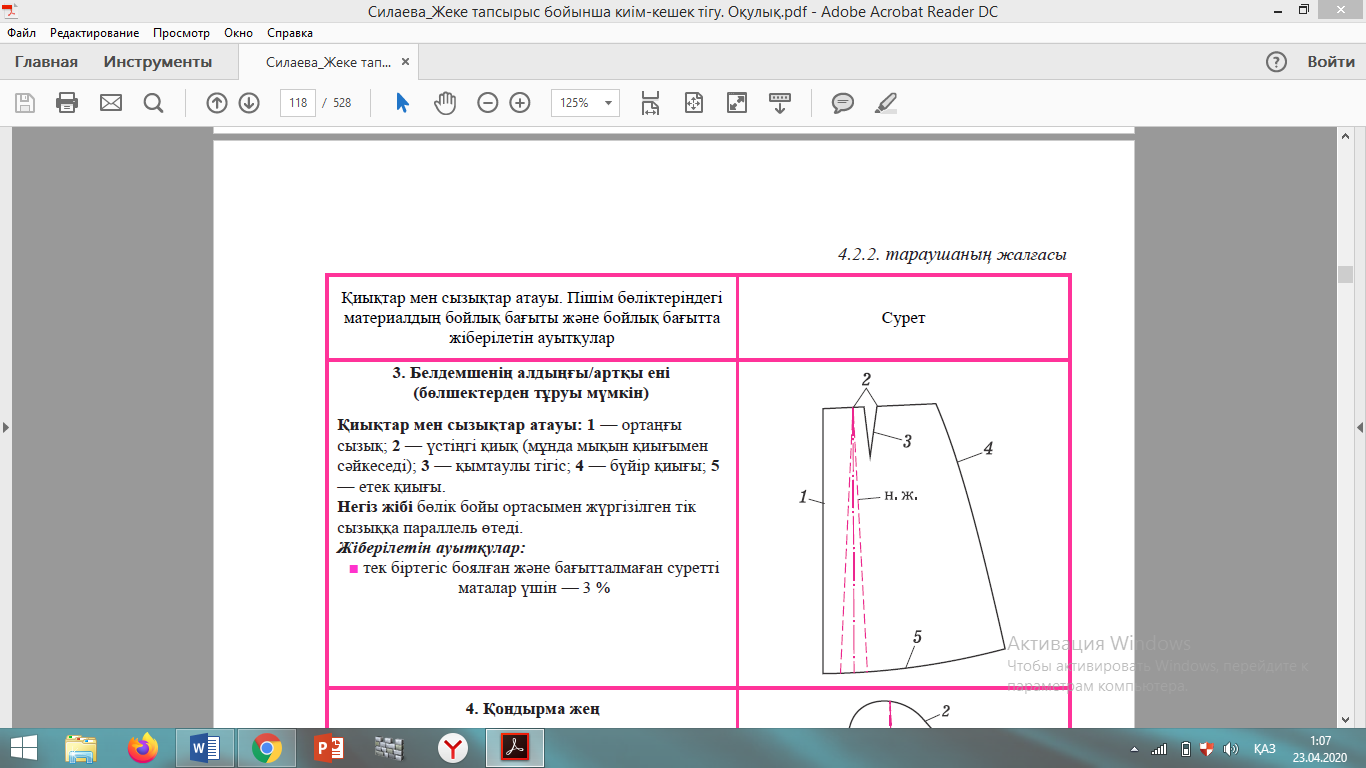Open the Help question mark icon
The width and height of the screenshot is (1366, 768).
tap(1276, 62)
